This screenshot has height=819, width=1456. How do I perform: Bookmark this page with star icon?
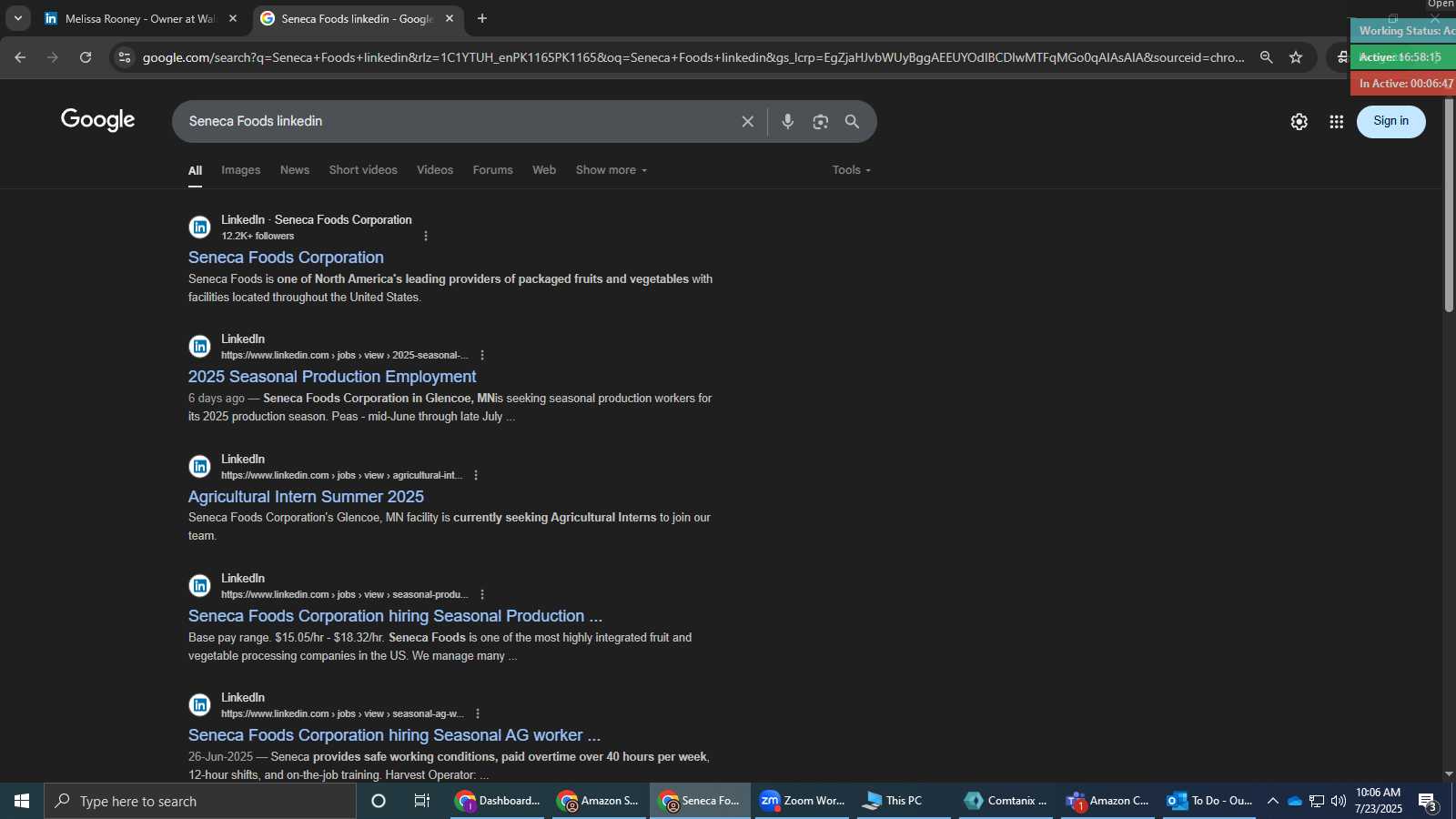pos(1296,57)
